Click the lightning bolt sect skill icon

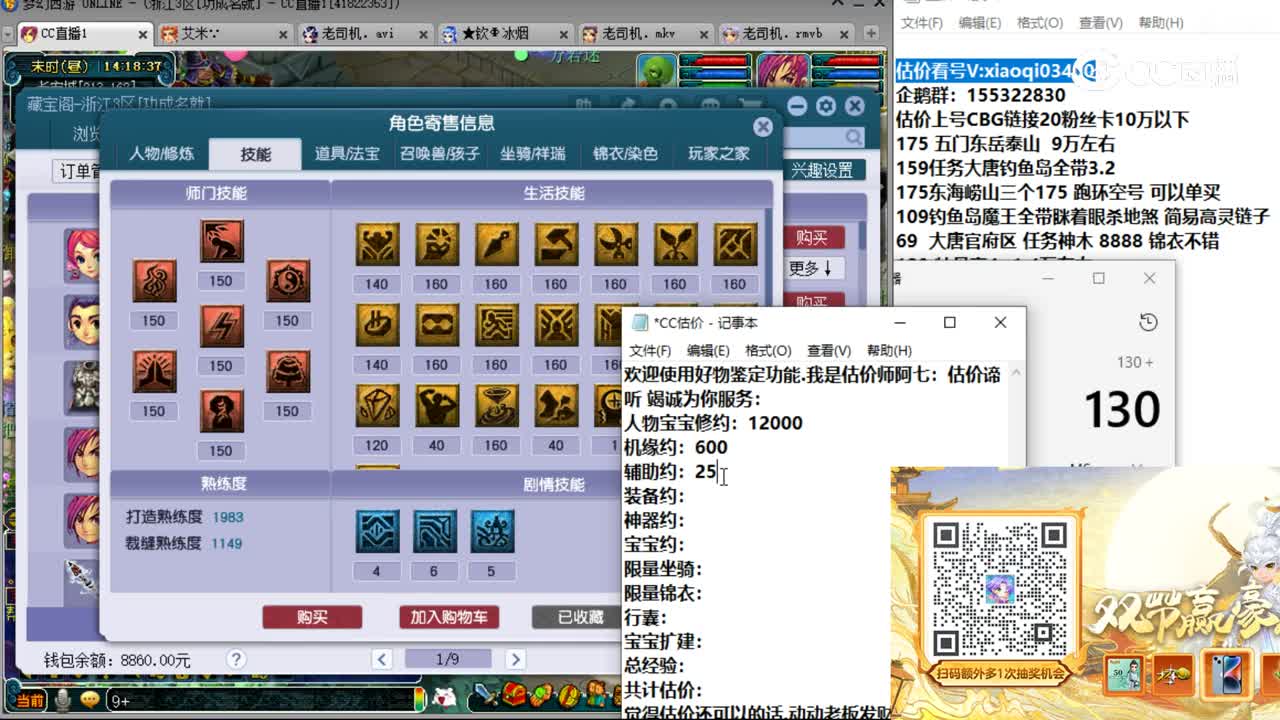tap(221, 326)
